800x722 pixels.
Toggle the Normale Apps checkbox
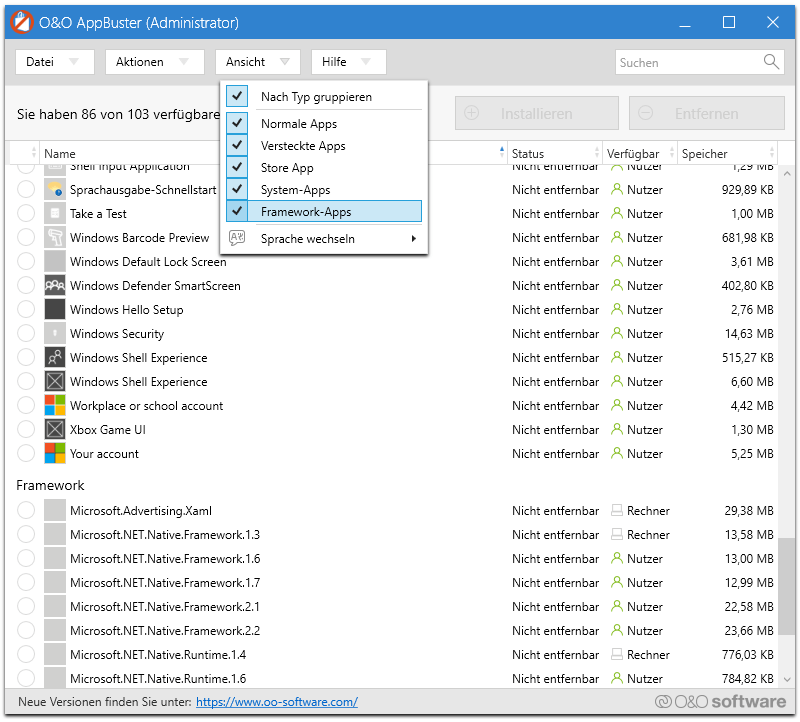pyautogui.click(x=237, y=123)
